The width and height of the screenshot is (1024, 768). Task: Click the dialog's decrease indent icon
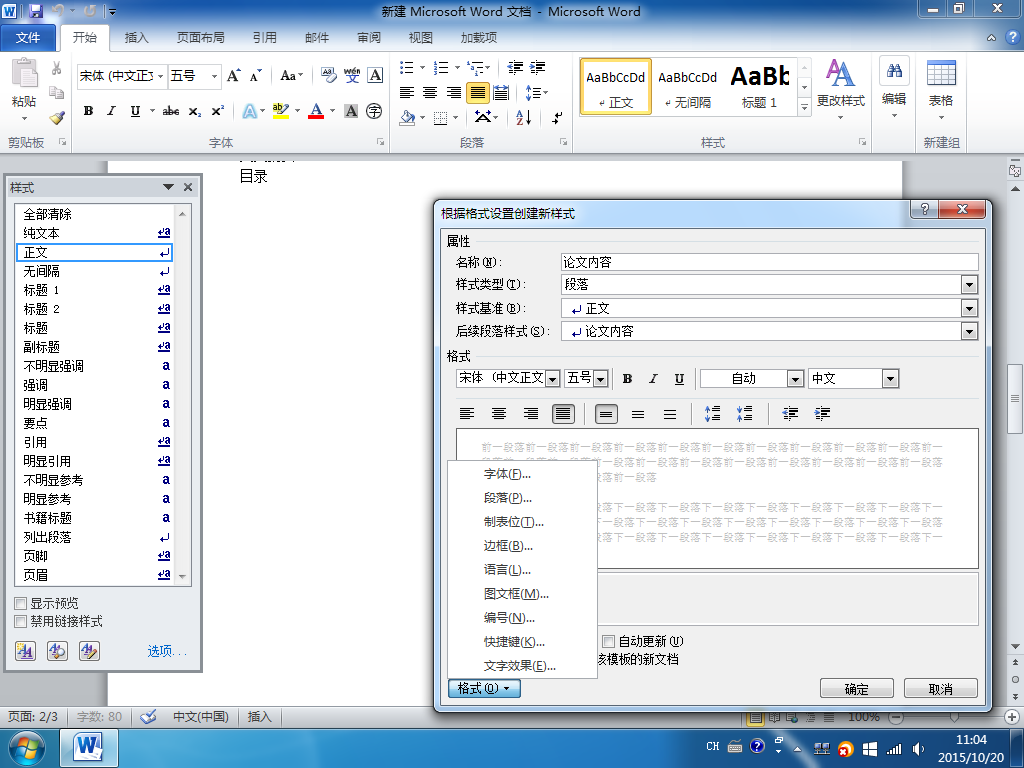(790, 413)
